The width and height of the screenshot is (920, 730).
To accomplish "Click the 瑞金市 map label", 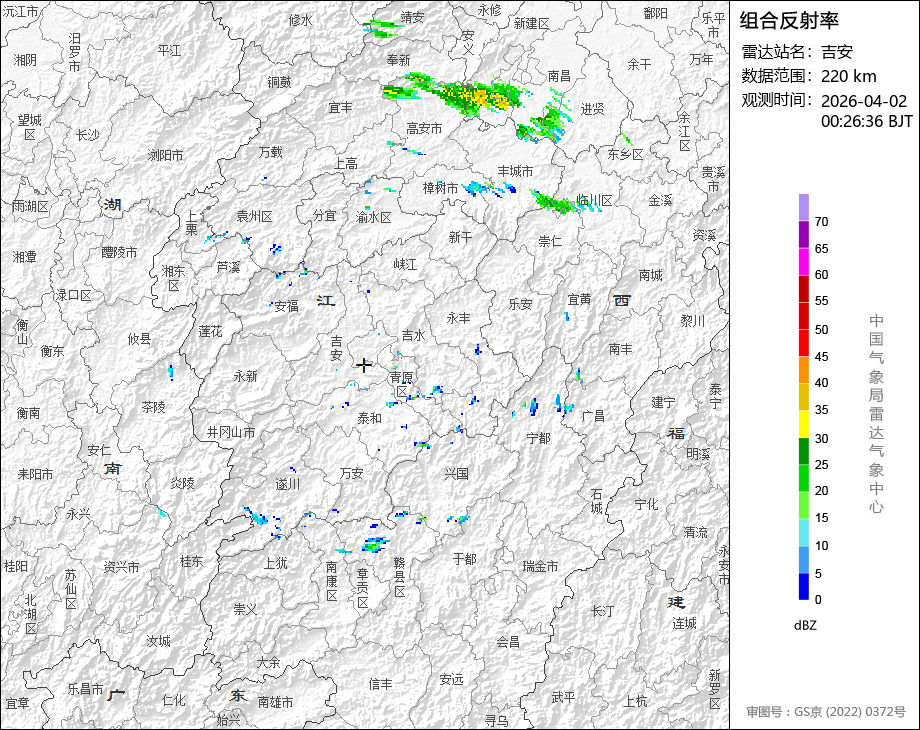I will [x=540, y=567].
